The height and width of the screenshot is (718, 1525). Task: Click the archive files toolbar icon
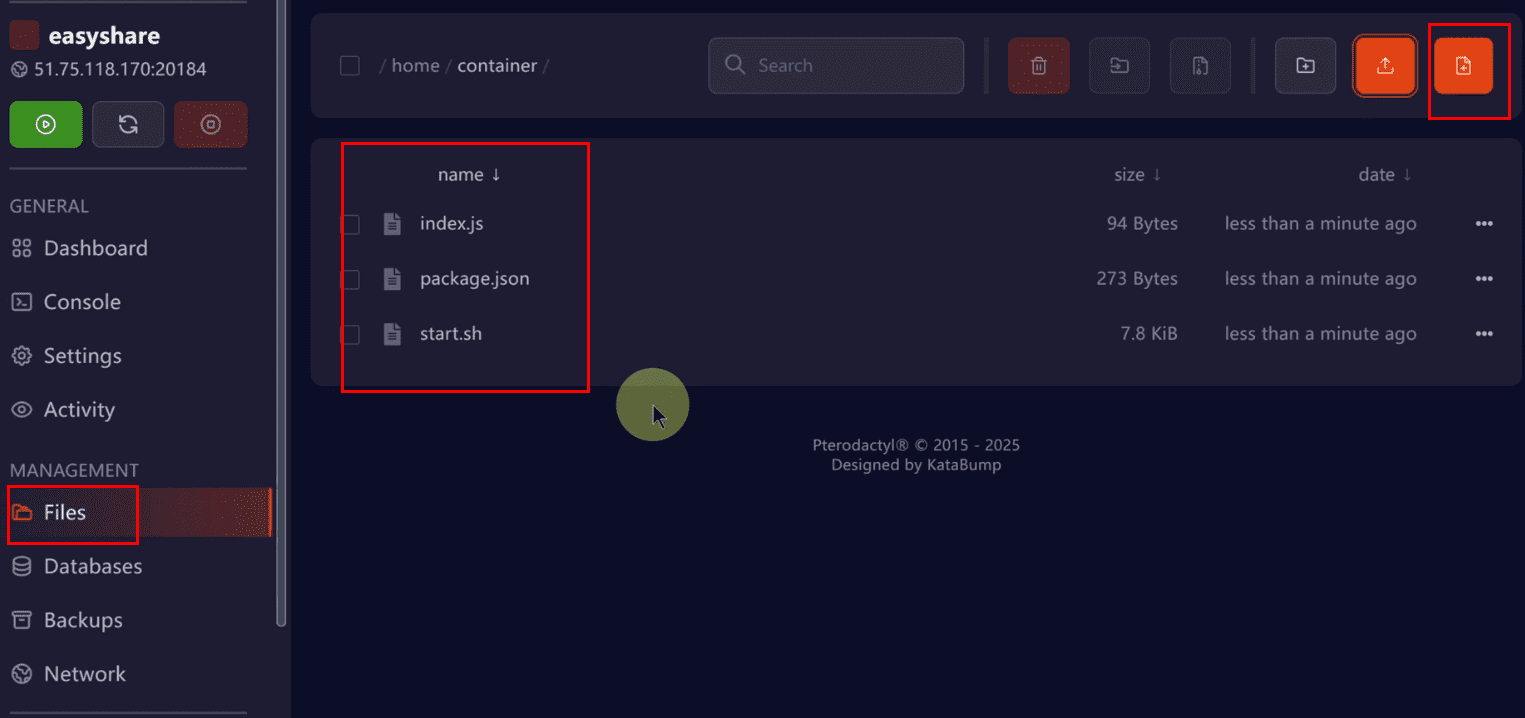click(1200, 66)
